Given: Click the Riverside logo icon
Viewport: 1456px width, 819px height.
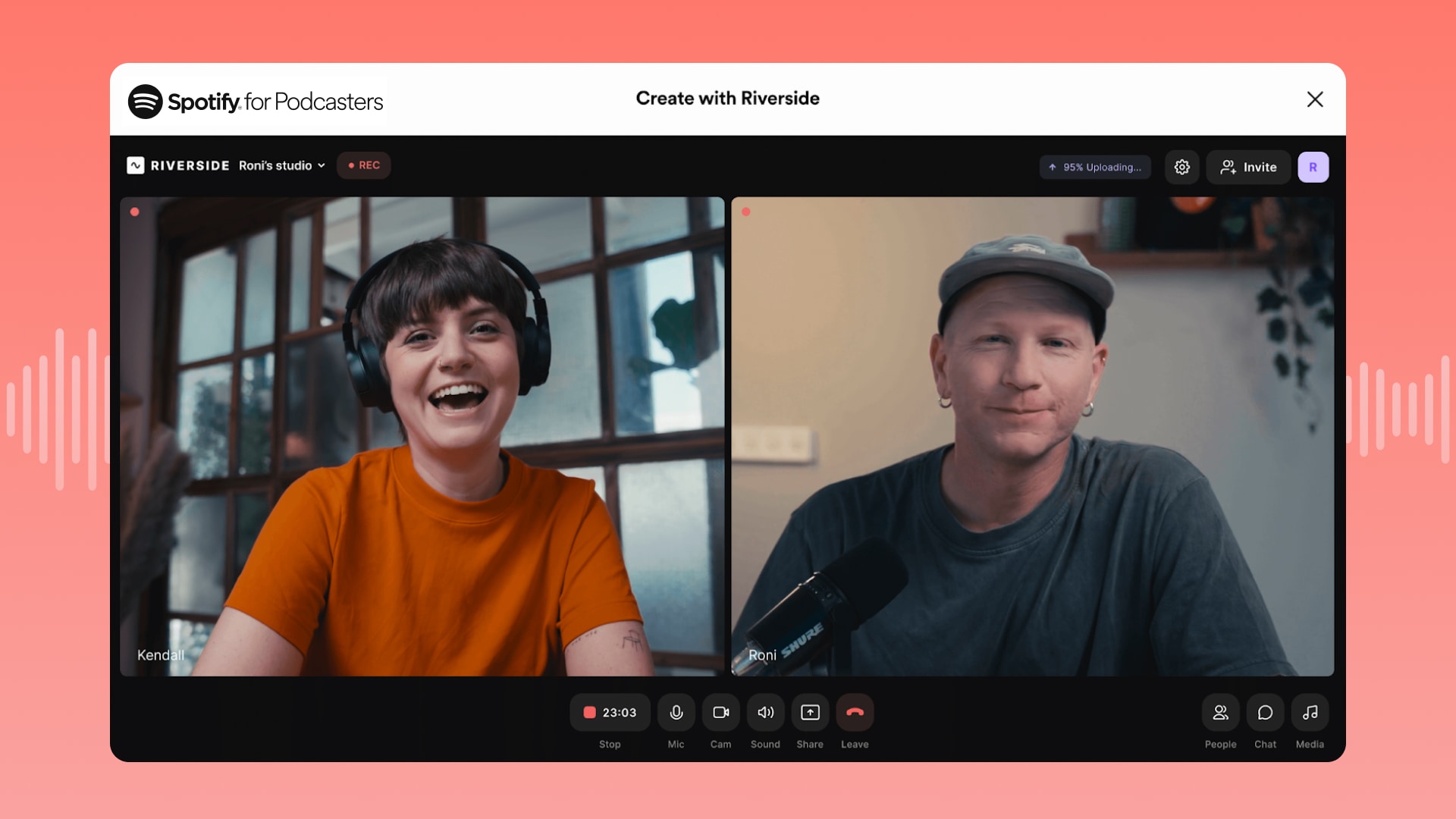Looking at the screenshot, I should [135, 165].
